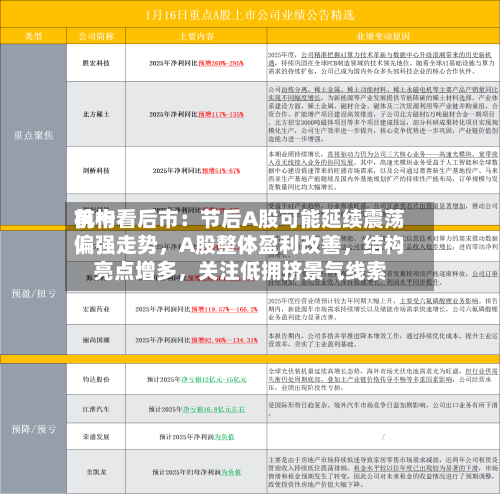This screenshot has width=500, height=494.
Task: Click the title '1月16日重点A股上市公司业绩公告精选'
Action: [x=250, y=15]
